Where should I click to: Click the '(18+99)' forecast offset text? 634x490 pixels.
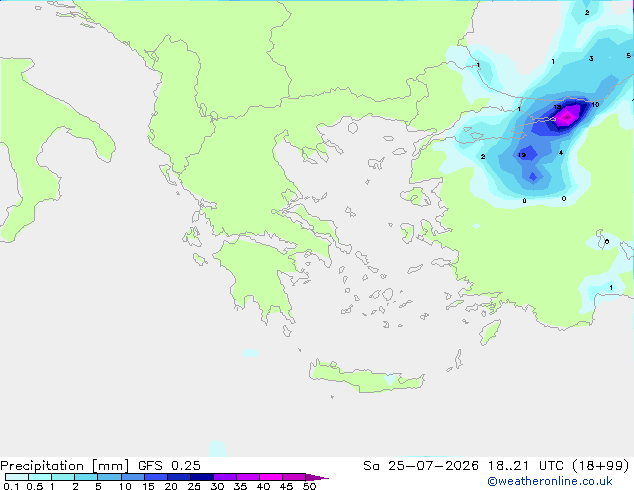601,466
